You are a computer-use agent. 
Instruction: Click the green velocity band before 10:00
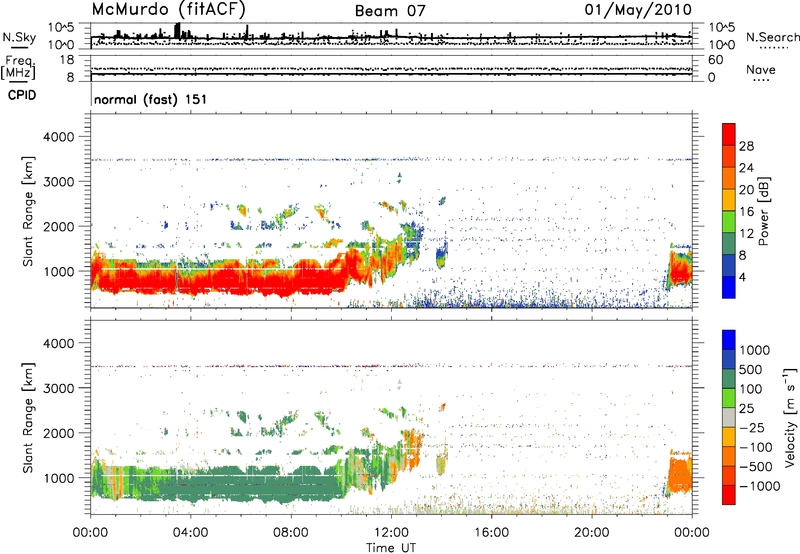[219, 485]
